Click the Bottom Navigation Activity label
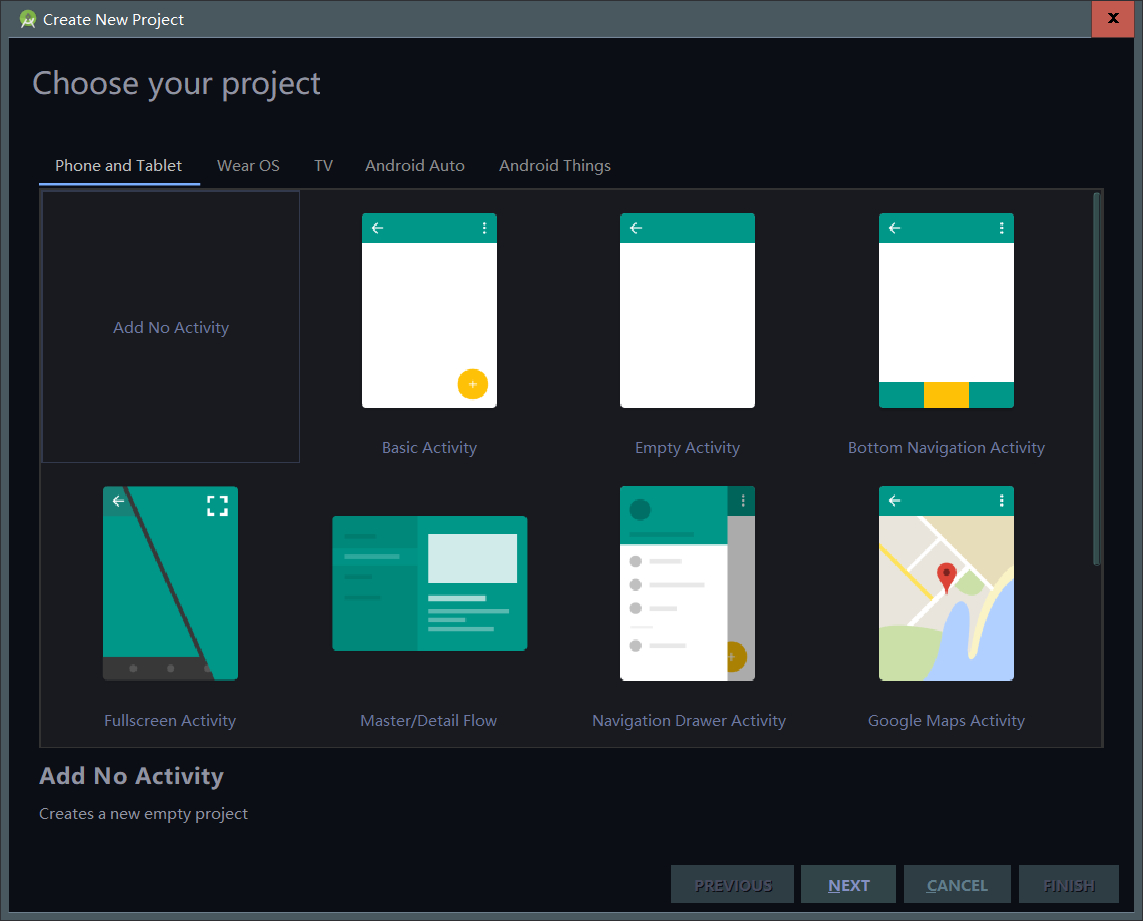The width and height of the screenshot is (1143, 921). (946, 448)
